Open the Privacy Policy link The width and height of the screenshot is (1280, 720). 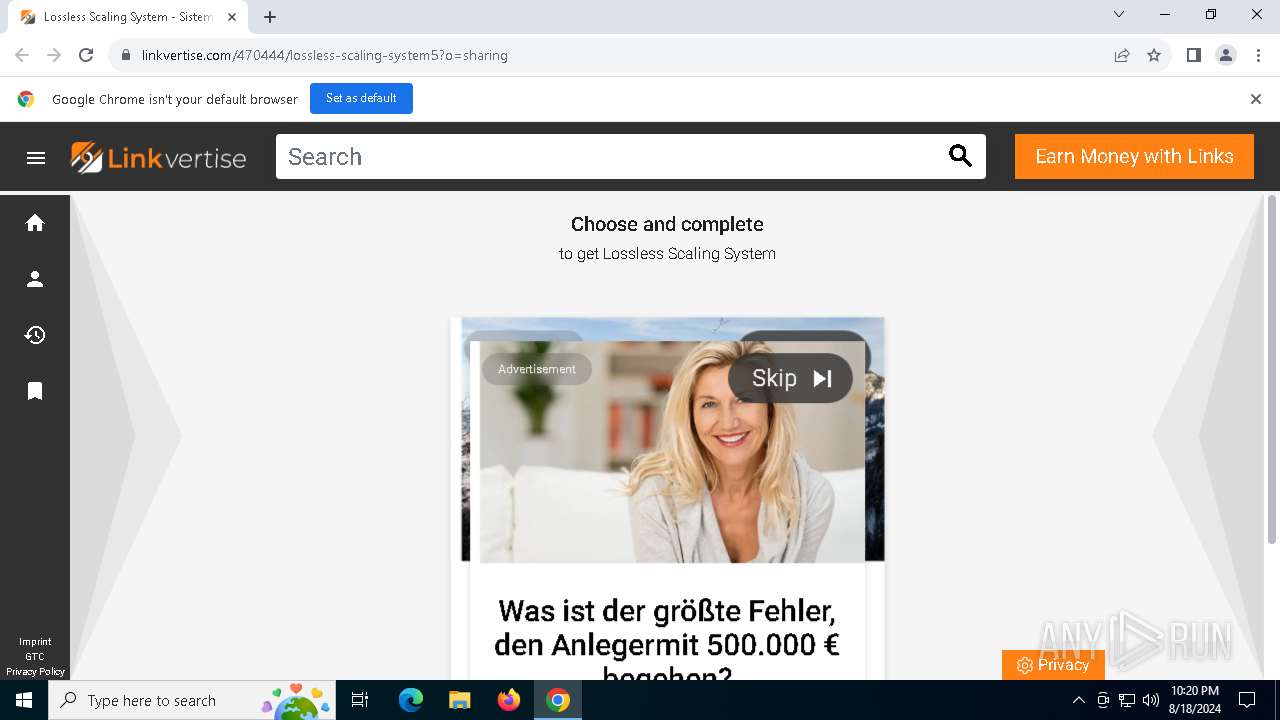pos(35,672)
